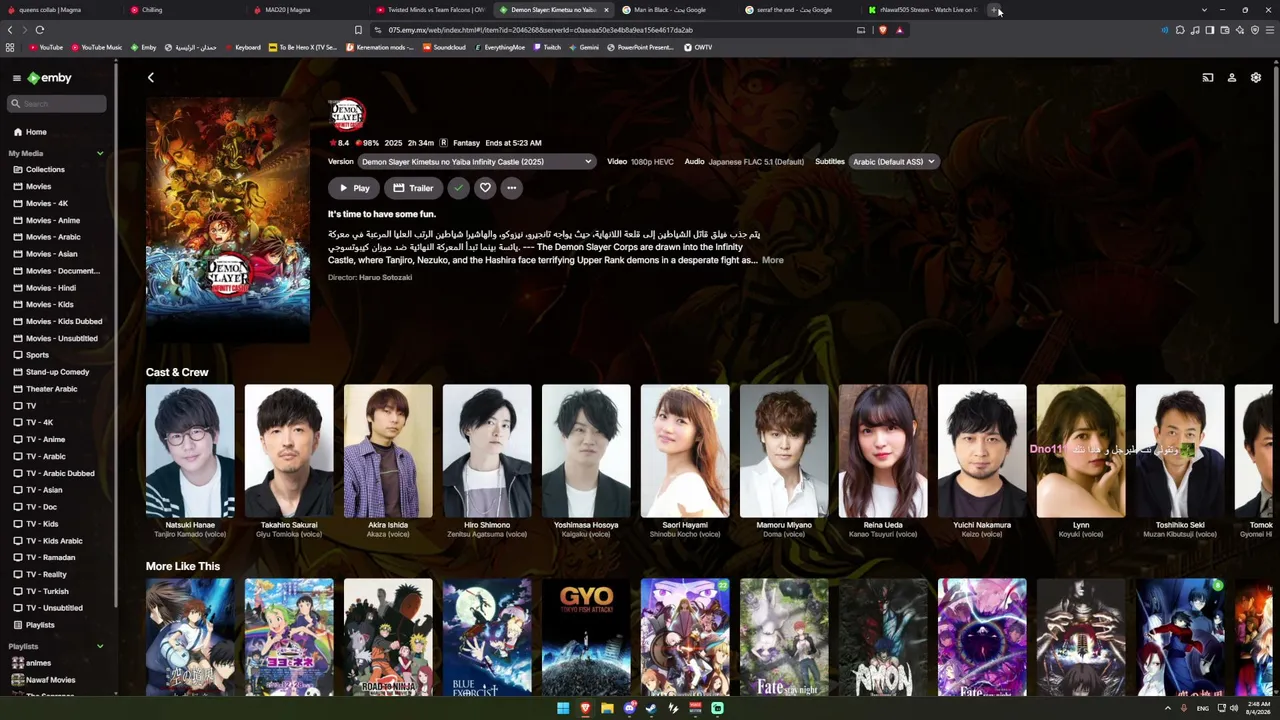
Task: Open Steam from the taskbar
Action: (651, 708)
